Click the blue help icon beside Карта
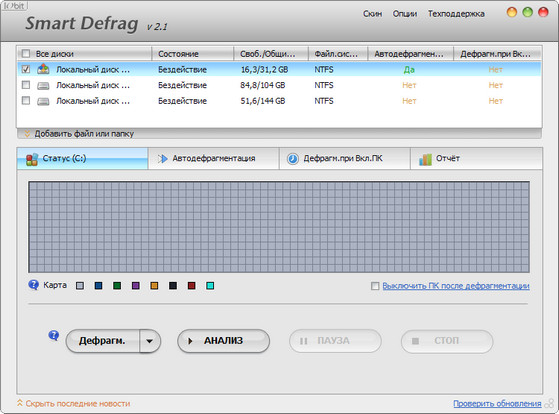Viewport: 559px width, 414px height. [34, 285]
